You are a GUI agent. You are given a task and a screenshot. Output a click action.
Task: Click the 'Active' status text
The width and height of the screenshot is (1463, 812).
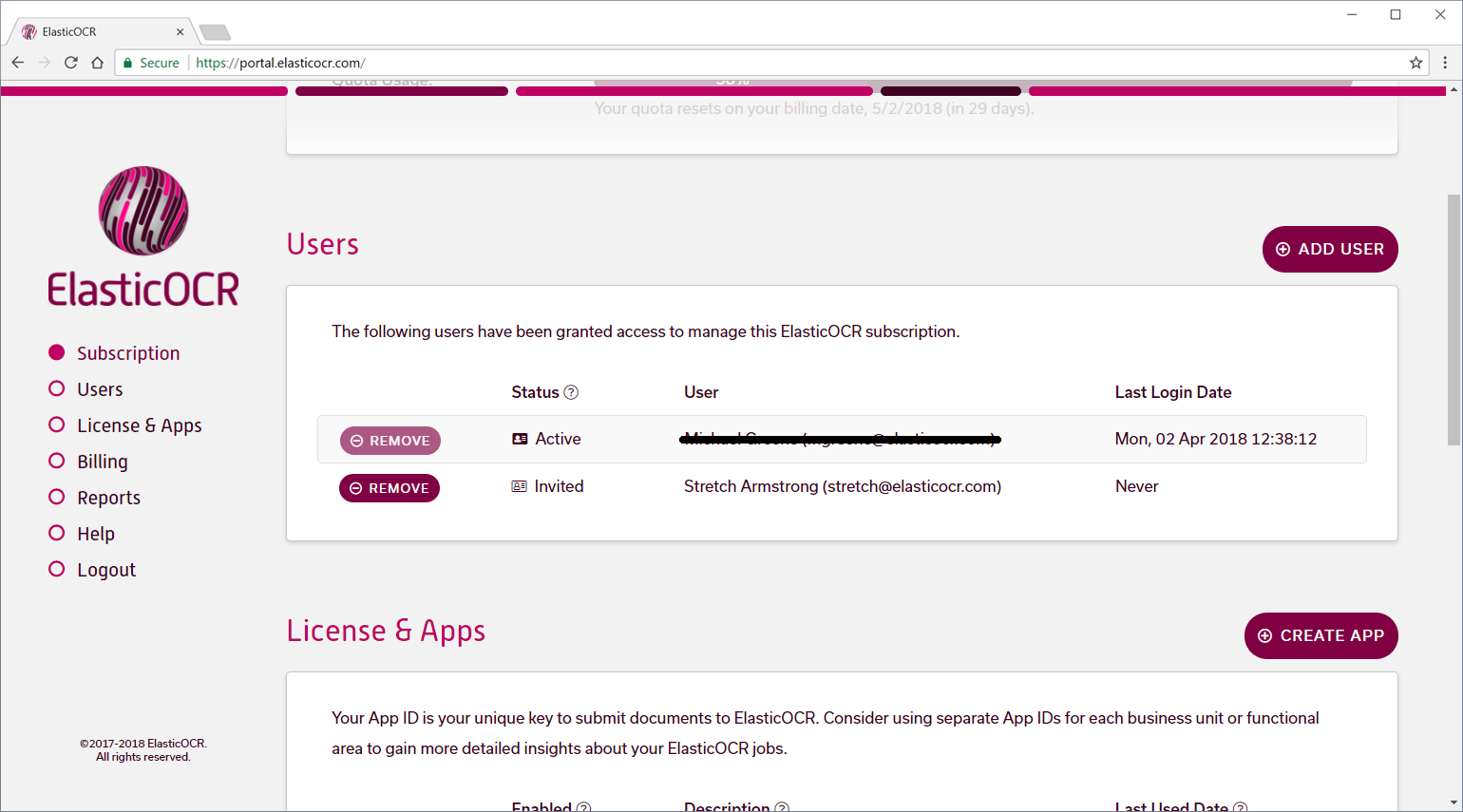coord(558,439)
